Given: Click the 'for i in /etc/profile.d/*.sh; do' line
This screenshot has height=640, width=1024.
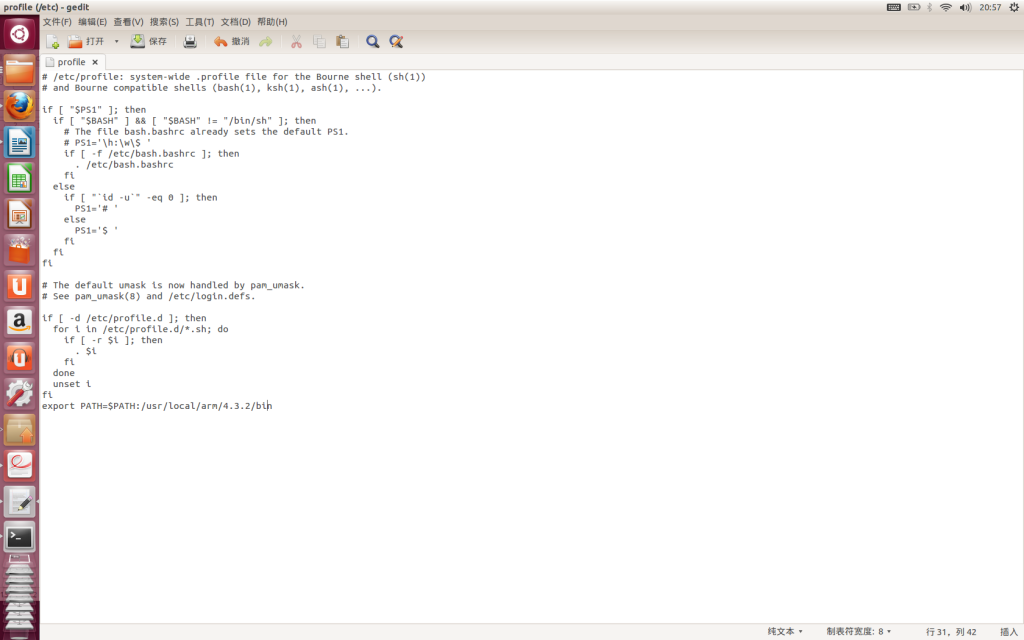Looking at the screenshot, I should tap(140, 329).
